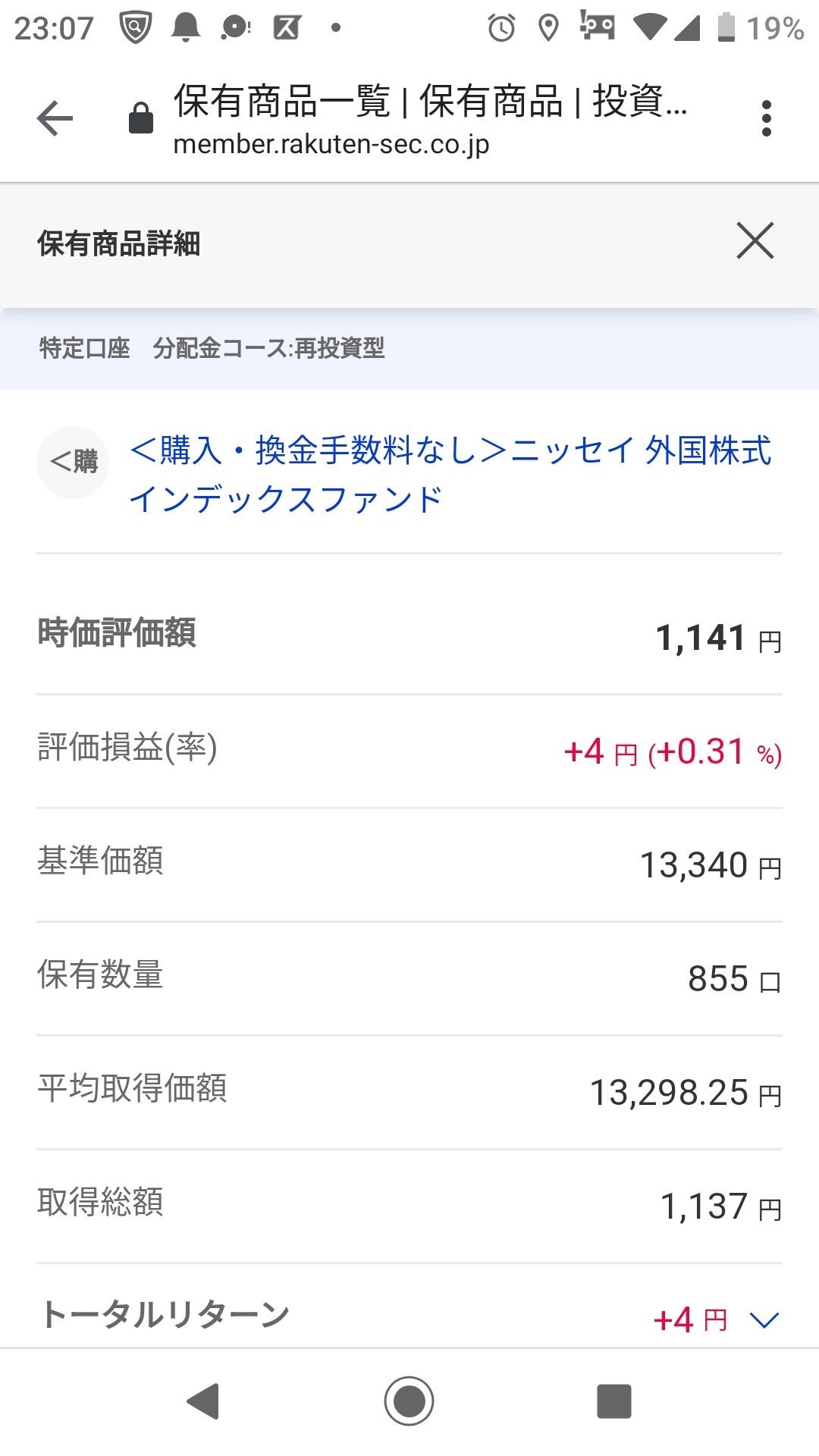Expand the トータルリターン chevron
Screen dimensions: 819x1456
pos(764,1320)
